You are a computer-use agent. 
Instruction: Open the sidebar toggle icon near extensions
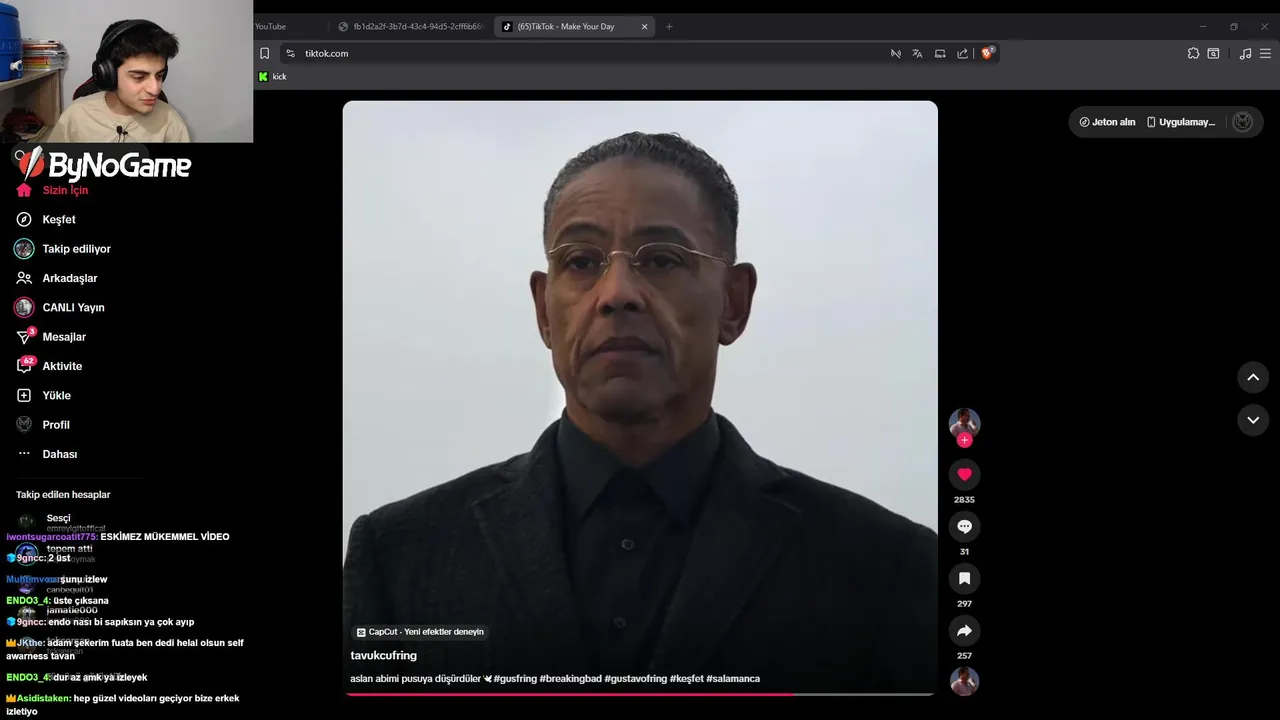pyautogui.click(x=1213, y=53)
